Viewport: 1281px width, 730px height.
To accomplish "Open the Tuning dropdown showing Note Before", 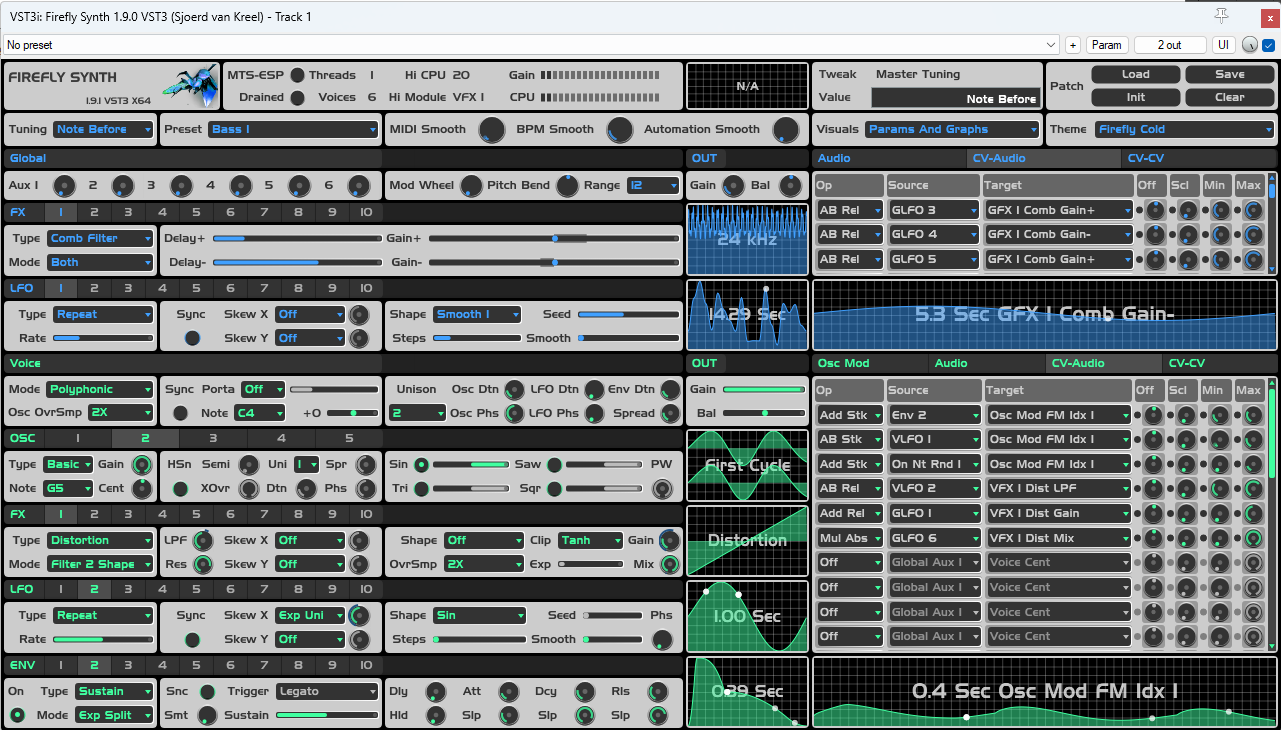I will pyautogui.click(x=104, y=130).
